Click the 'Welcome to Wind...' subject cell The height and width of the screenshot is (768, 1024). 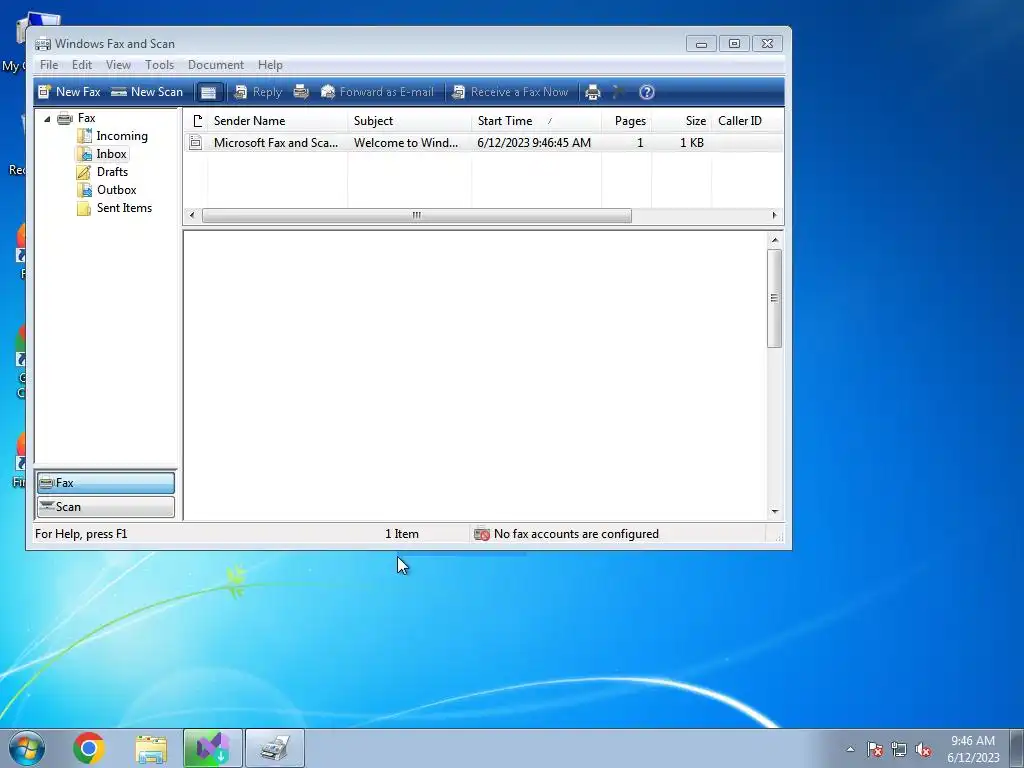[x=406, y=142]
